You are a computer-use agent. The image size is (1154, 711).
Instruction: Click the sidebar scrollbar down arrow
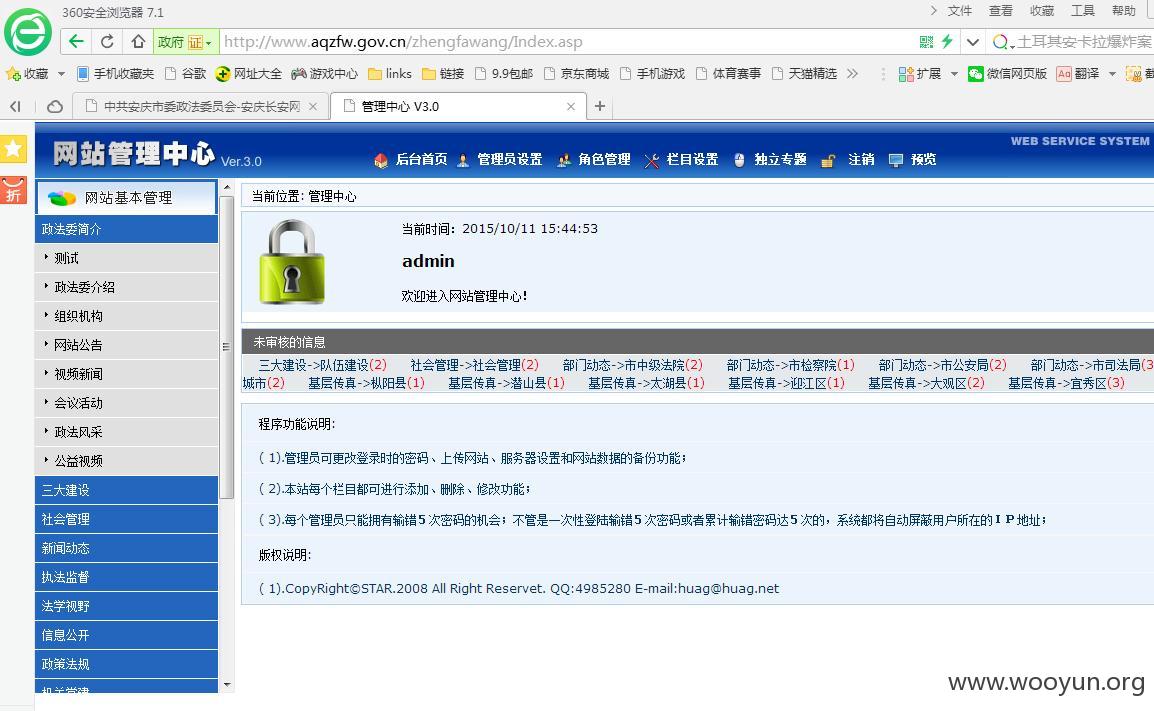click(227, 685)
